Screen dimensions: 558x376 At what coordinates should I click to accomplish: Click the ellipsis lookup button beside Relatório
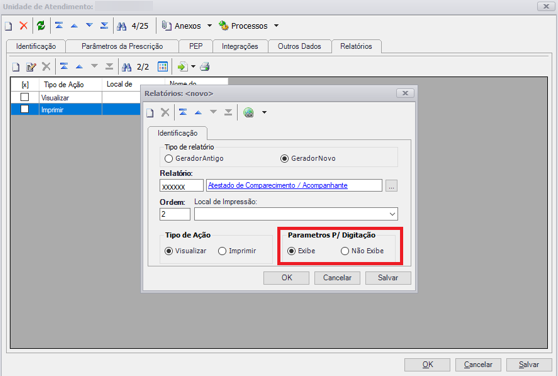tap(391, 186)
